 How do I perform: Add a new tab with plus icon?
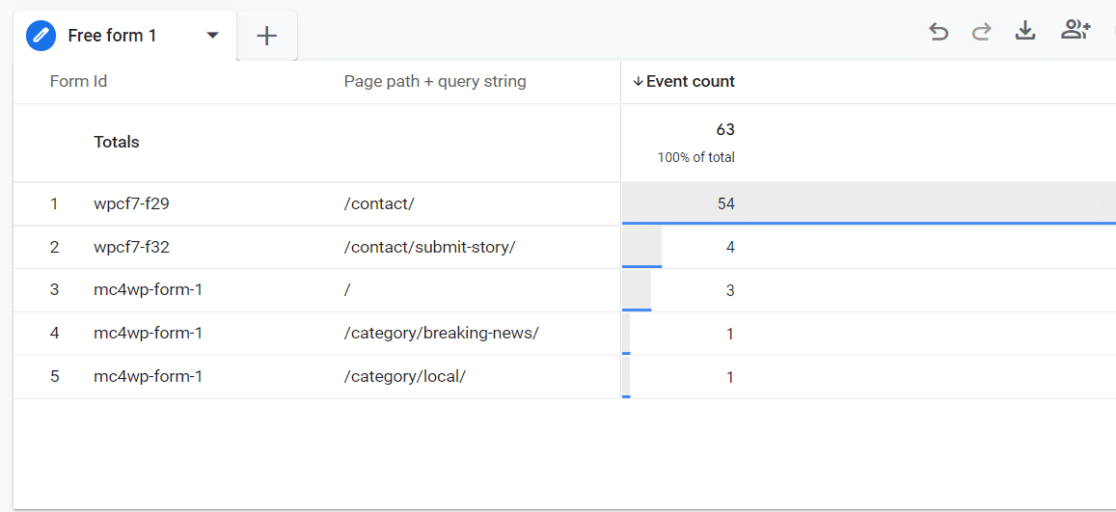click(266, 36)
